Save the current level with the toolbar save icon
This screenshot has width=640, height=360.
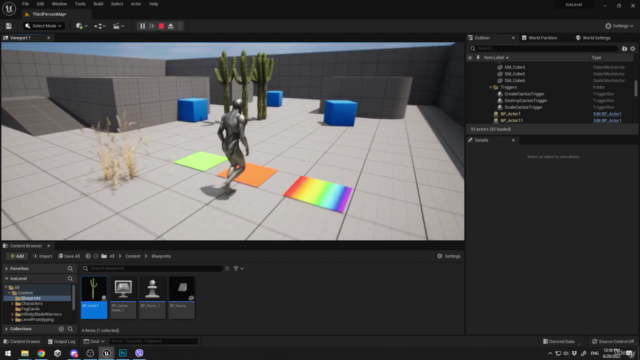(9, 26)
